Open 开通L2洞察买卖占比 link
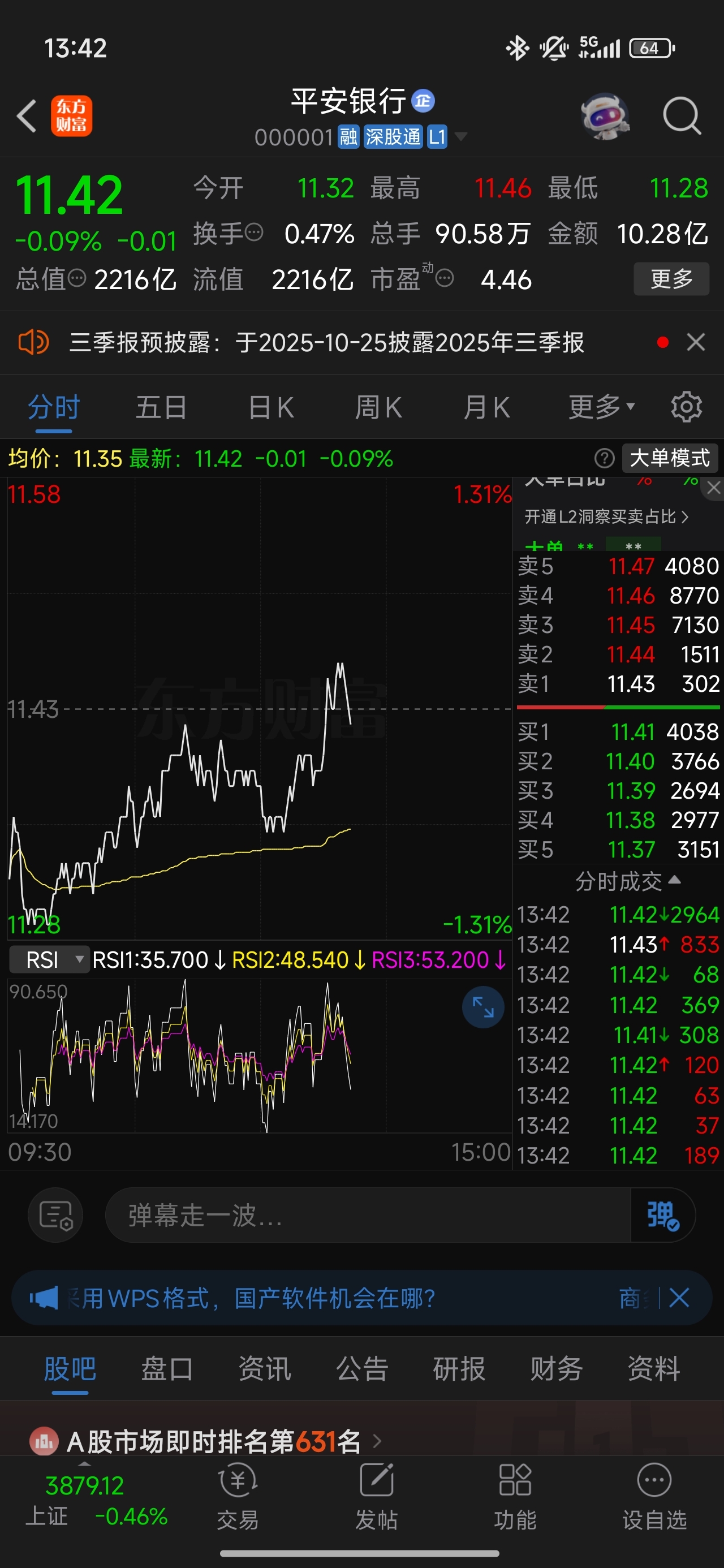 (x=606, y=517)
